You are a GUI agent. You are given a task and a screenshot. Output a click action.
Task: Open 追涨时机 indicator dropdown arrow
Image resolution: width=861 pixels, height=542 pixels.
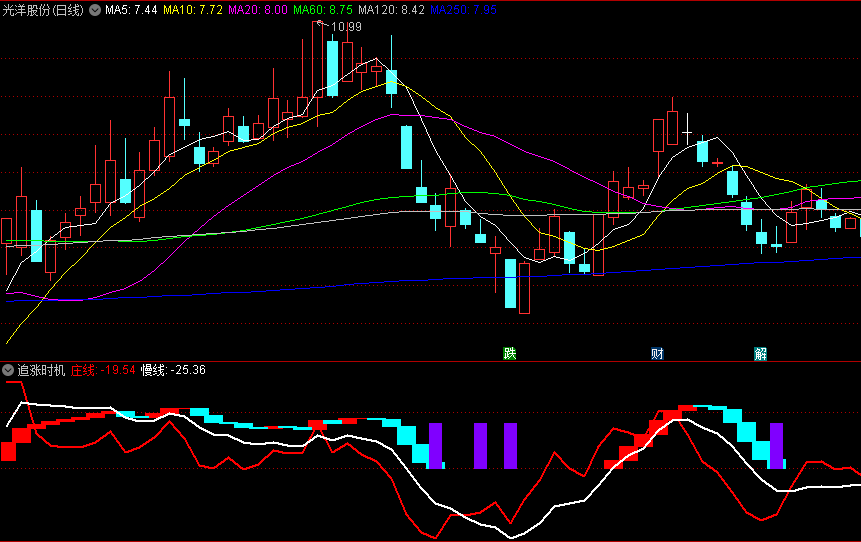pyautogui.click(x=8, y=370)
